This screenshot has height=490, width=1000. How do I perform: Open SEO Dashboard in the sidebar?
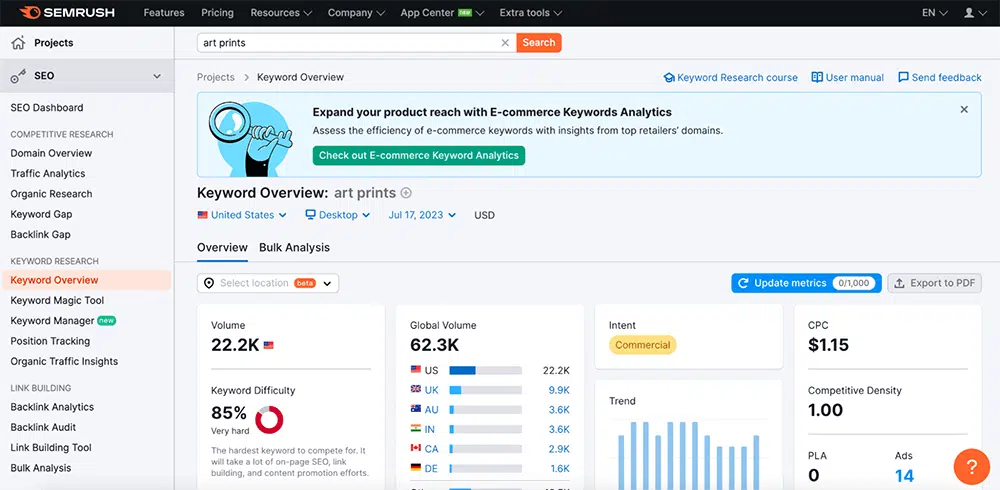[x=47, y=108]
